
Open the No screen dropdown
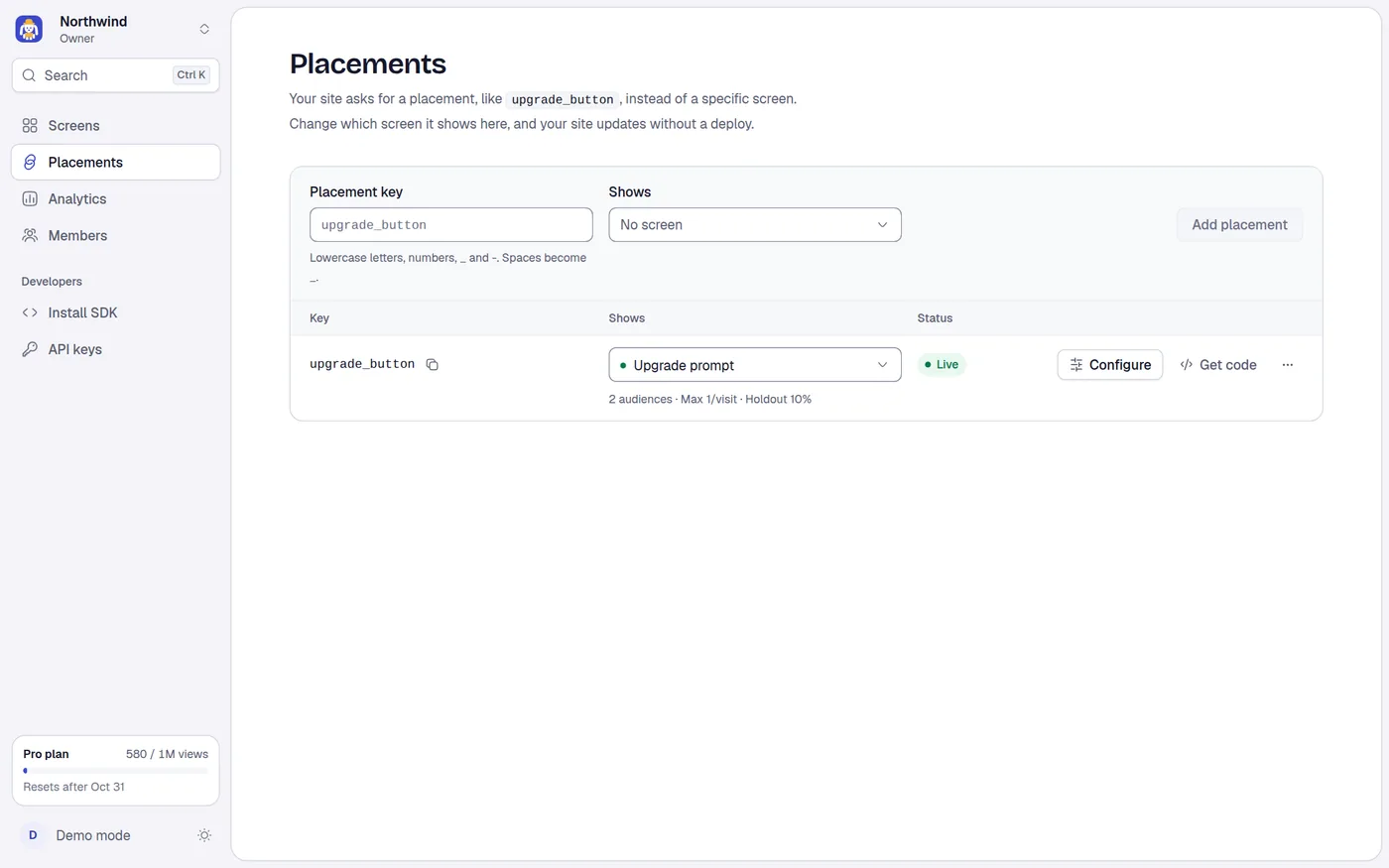[755, 225]
